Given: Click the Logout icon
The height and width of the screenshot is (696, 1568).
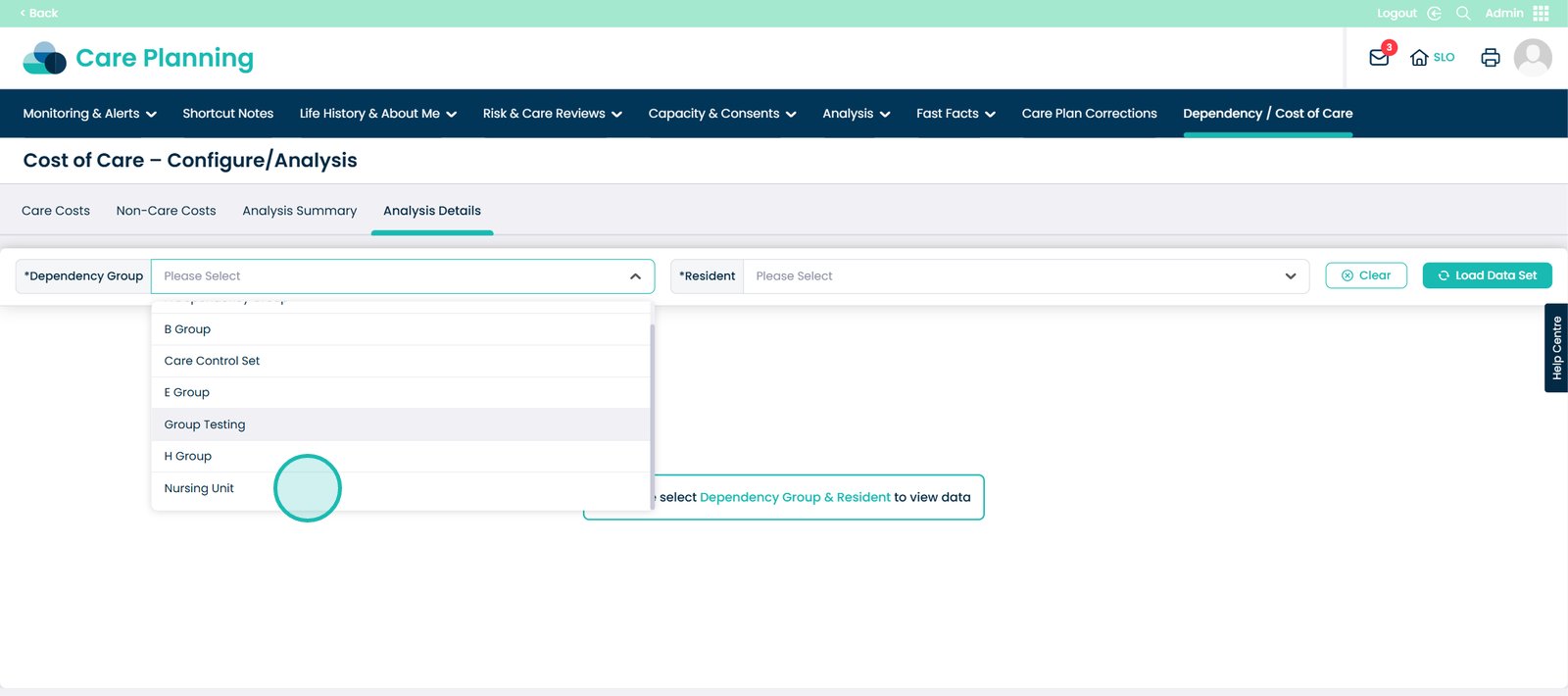Looking at the screenshot, I should click(1434, 13).
